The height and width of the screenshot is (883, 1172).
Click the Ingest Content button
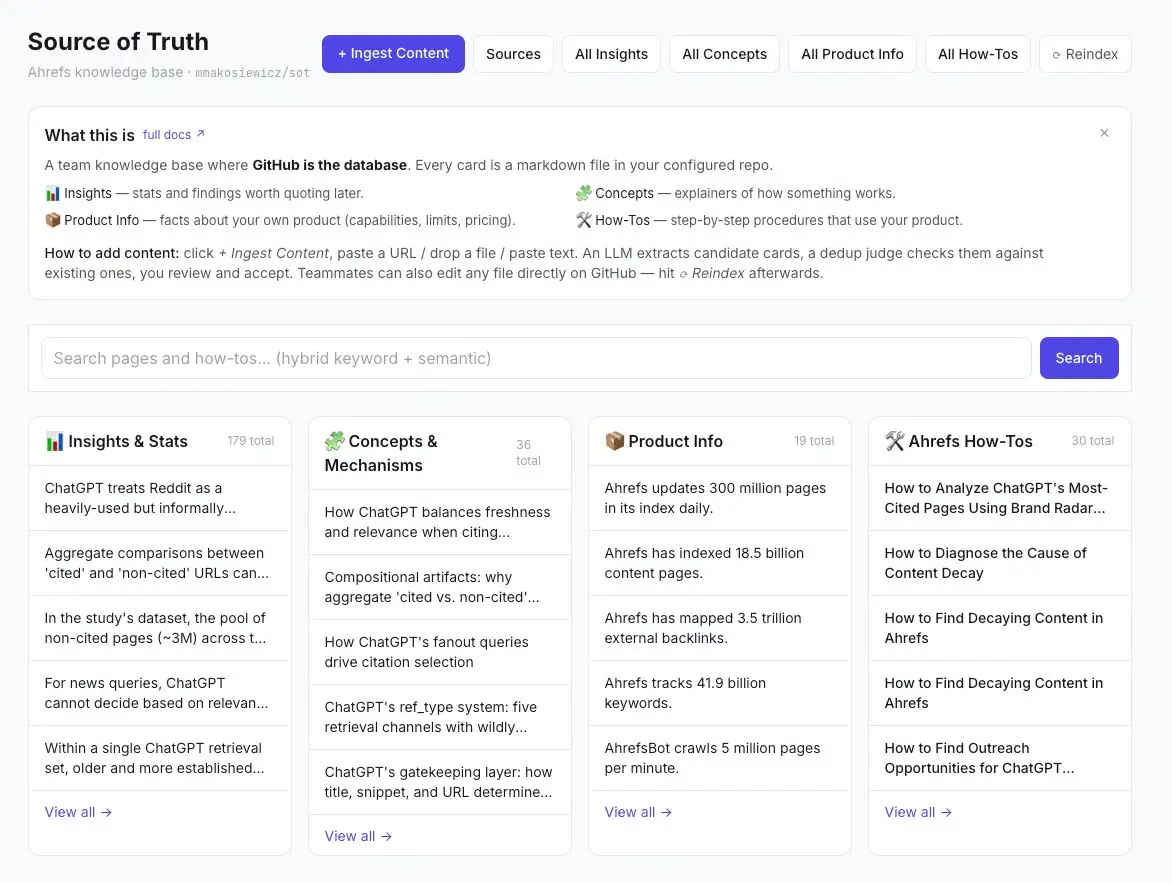click(x=393, y=54)
